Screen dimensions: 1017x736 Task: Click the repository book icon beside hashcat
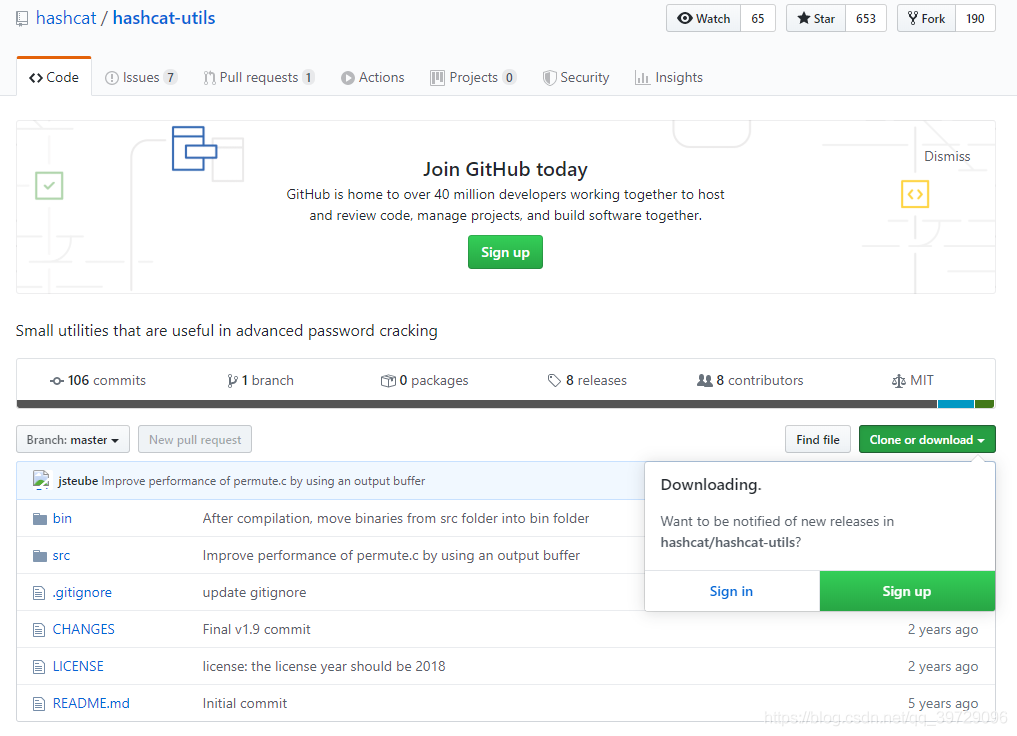tap(22, 19)
